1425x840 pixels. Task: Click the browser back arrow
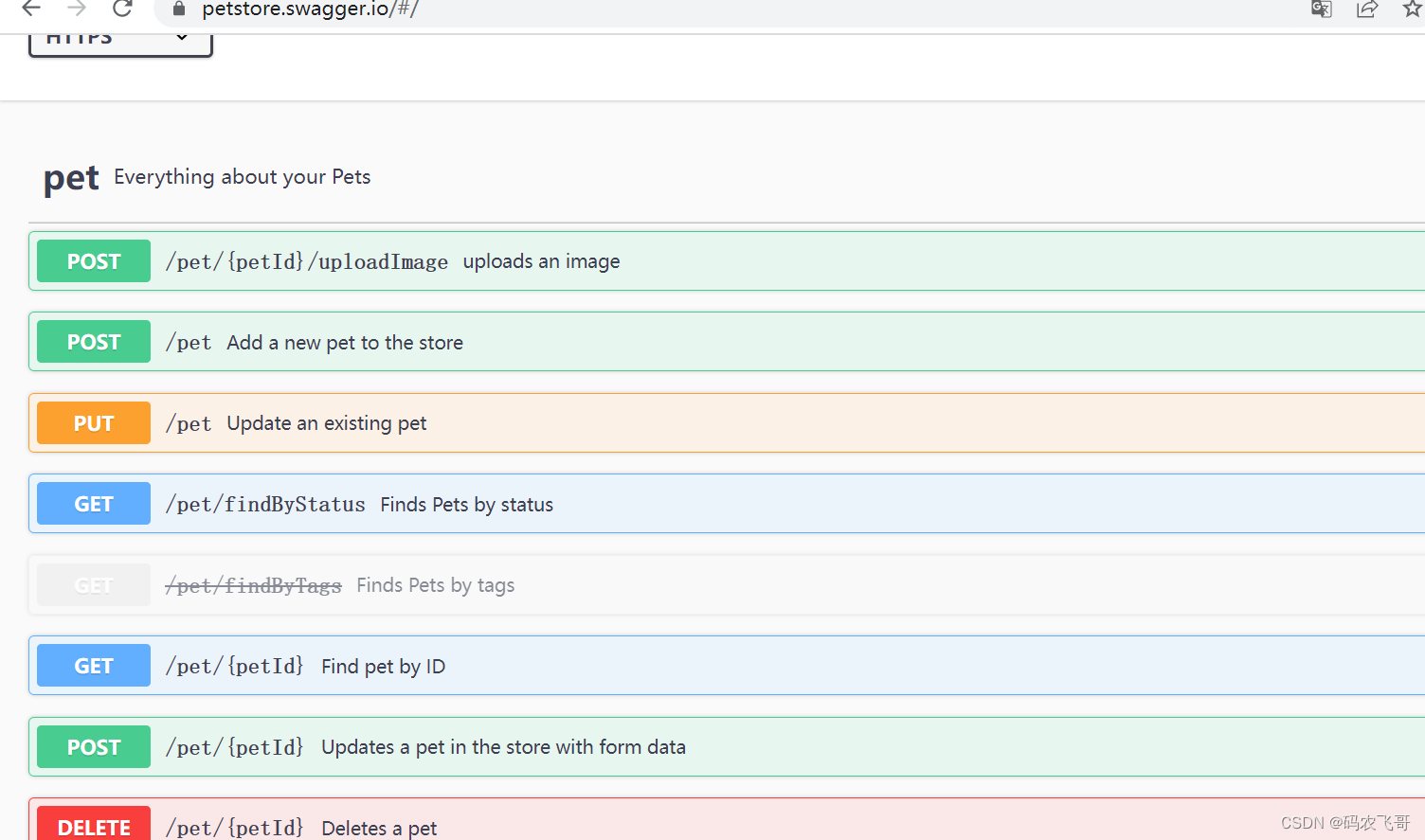point(31,9)
